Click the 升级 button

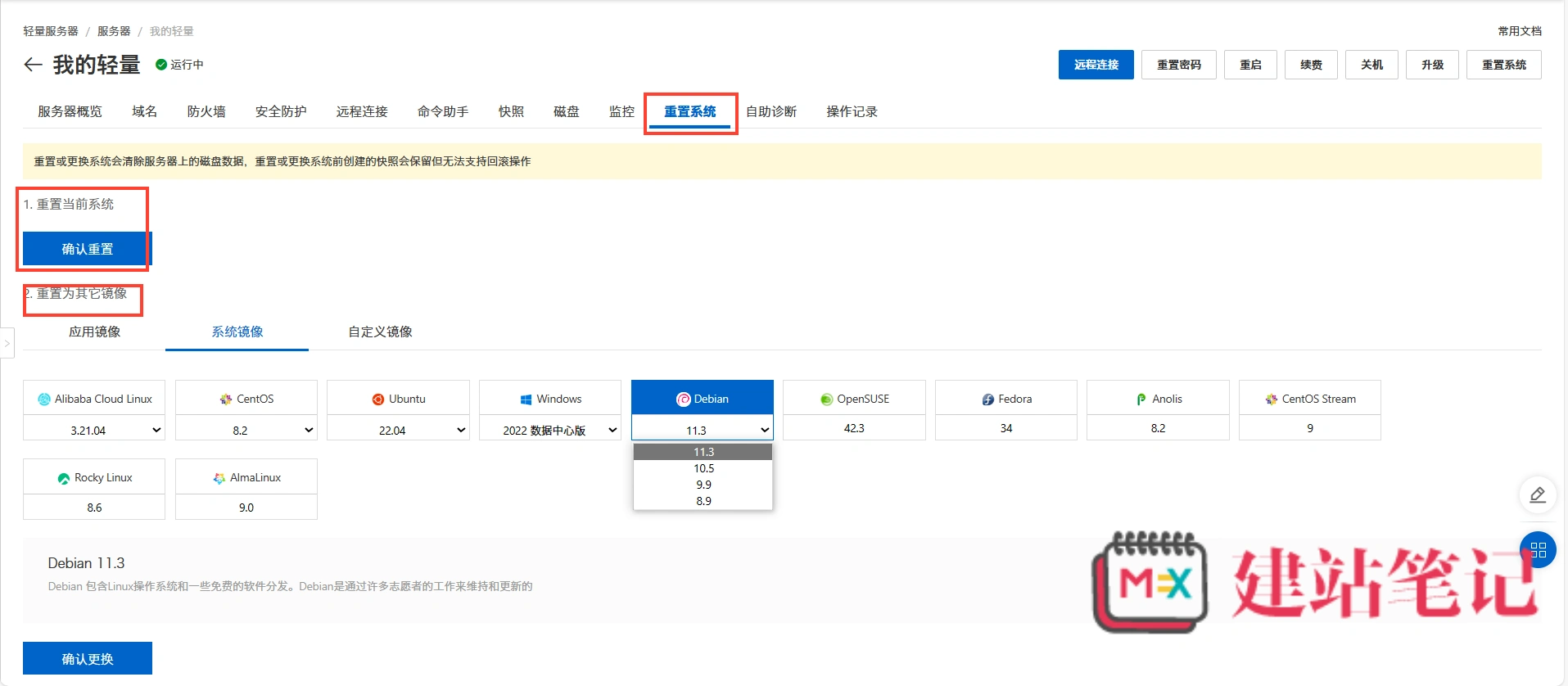point(1432,65)
